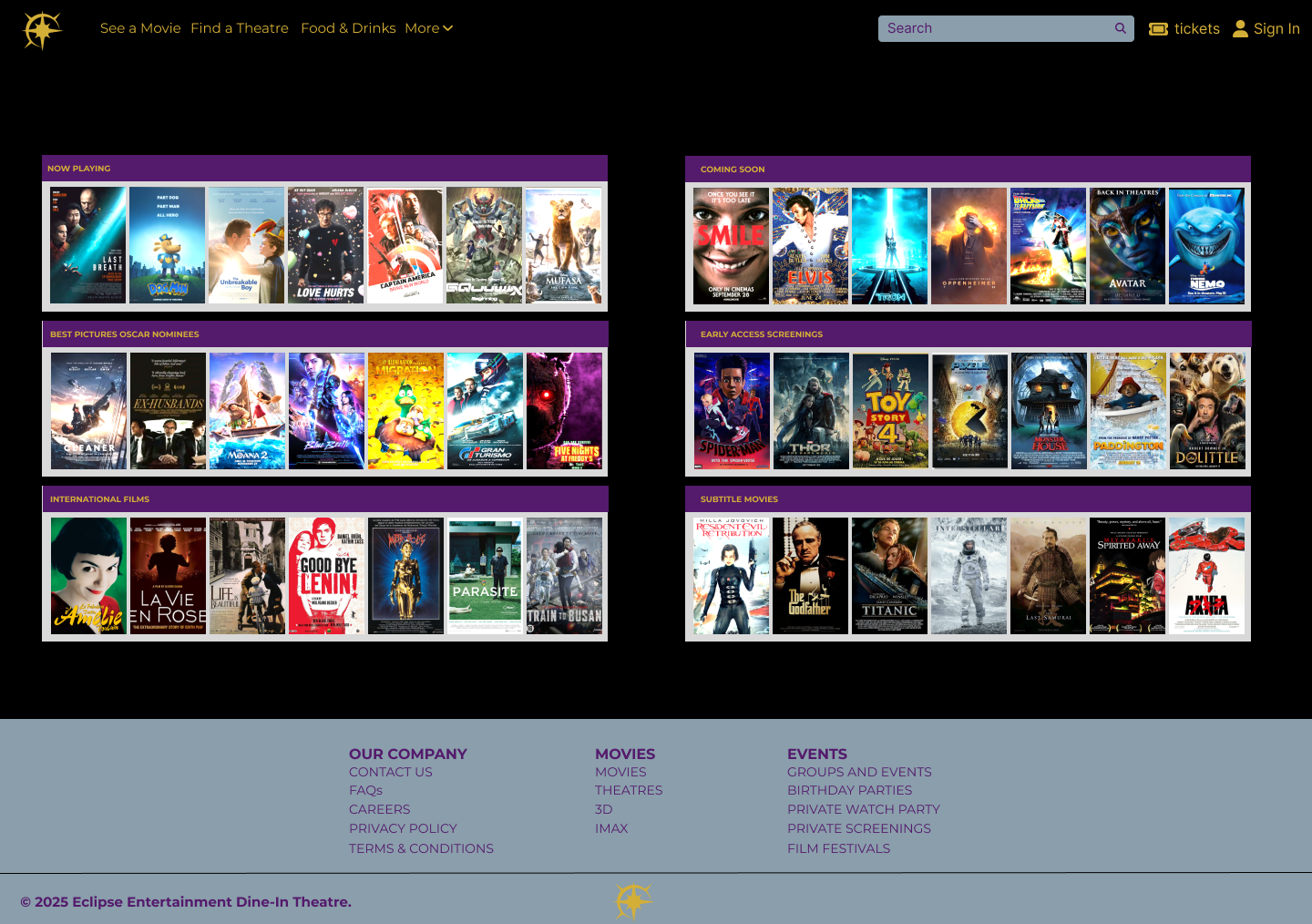
Task: Click FILM FESTIVALS footer link
Action: [x=838, y=848]
